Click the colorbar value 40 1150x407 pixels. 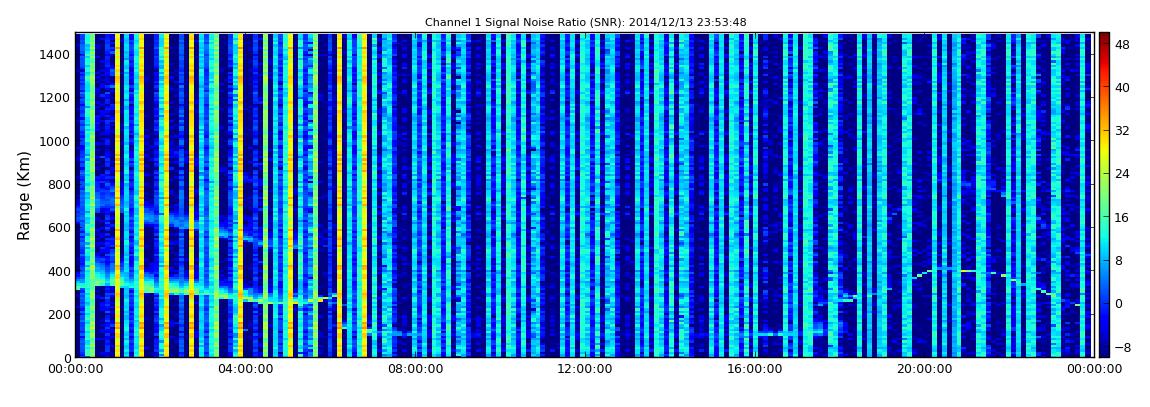coord(1121,87)
